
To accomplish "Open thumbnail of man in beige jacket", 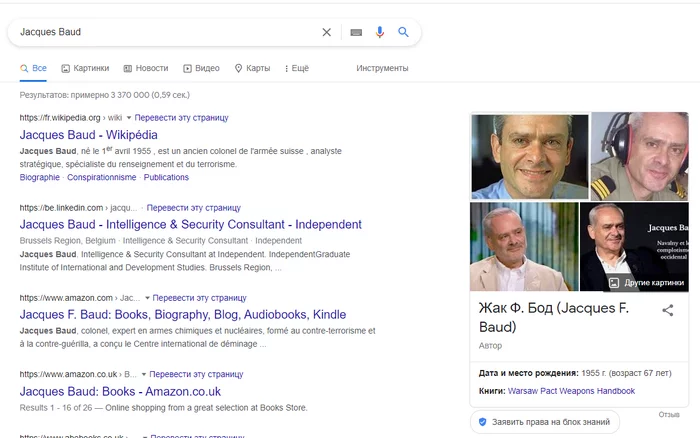I will [524, 247].
